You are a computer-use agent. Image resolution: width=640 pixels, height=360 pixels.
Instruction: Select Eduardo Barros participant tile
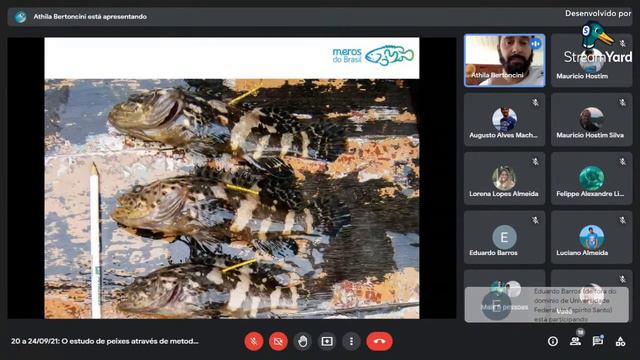[x=504, y=237]
